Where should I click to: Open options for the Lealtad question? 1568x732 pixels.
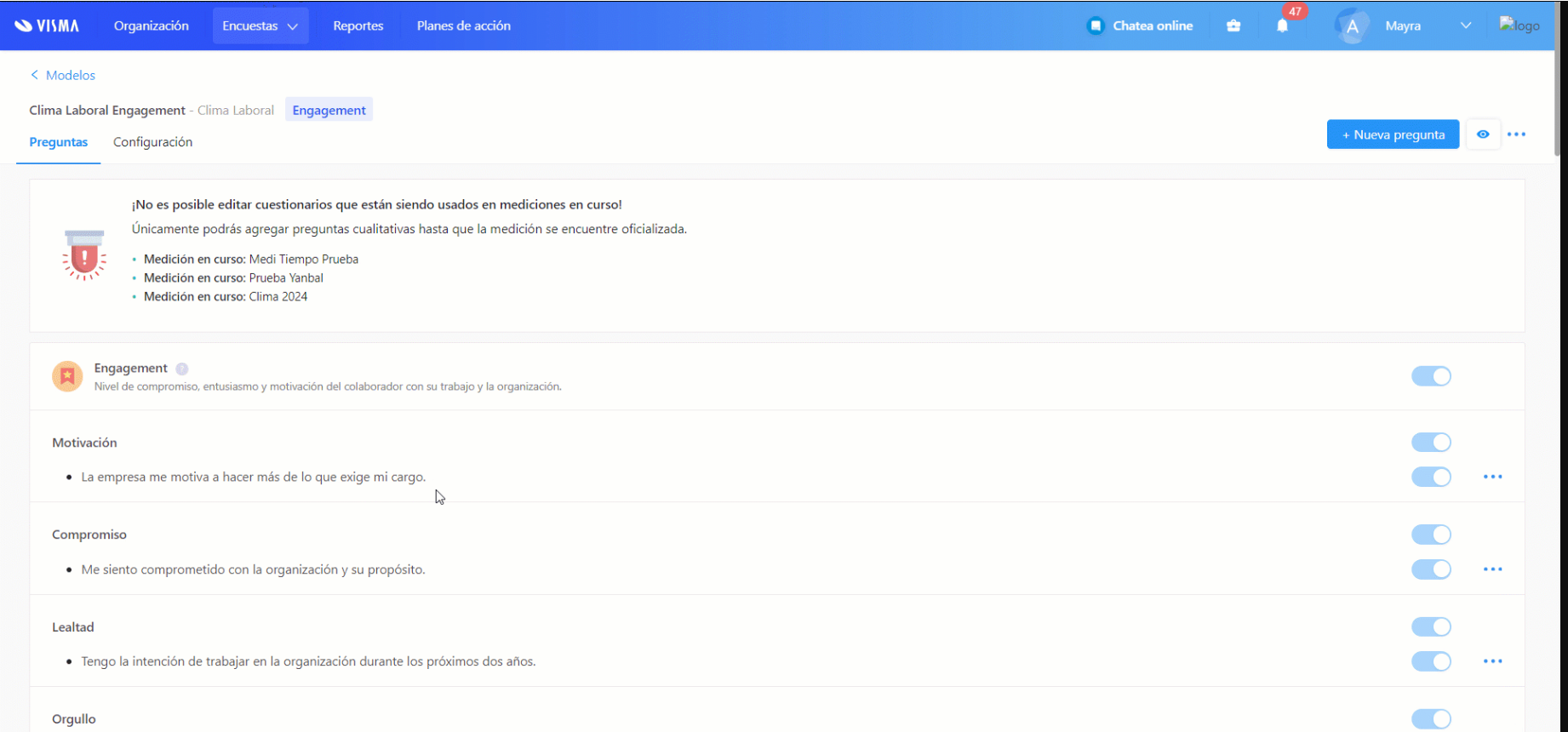coord(1492,661)
